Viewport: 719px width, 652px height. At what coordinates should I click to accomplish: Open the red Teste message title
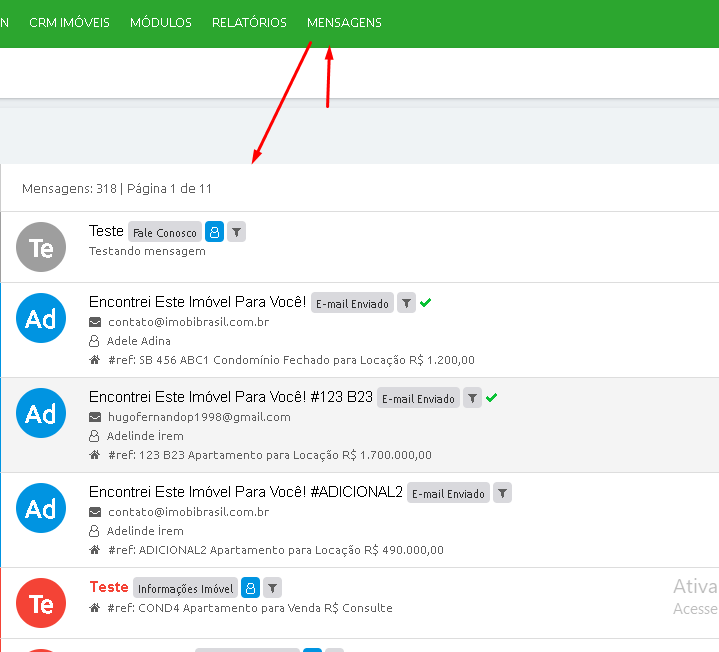click(109, 587)
